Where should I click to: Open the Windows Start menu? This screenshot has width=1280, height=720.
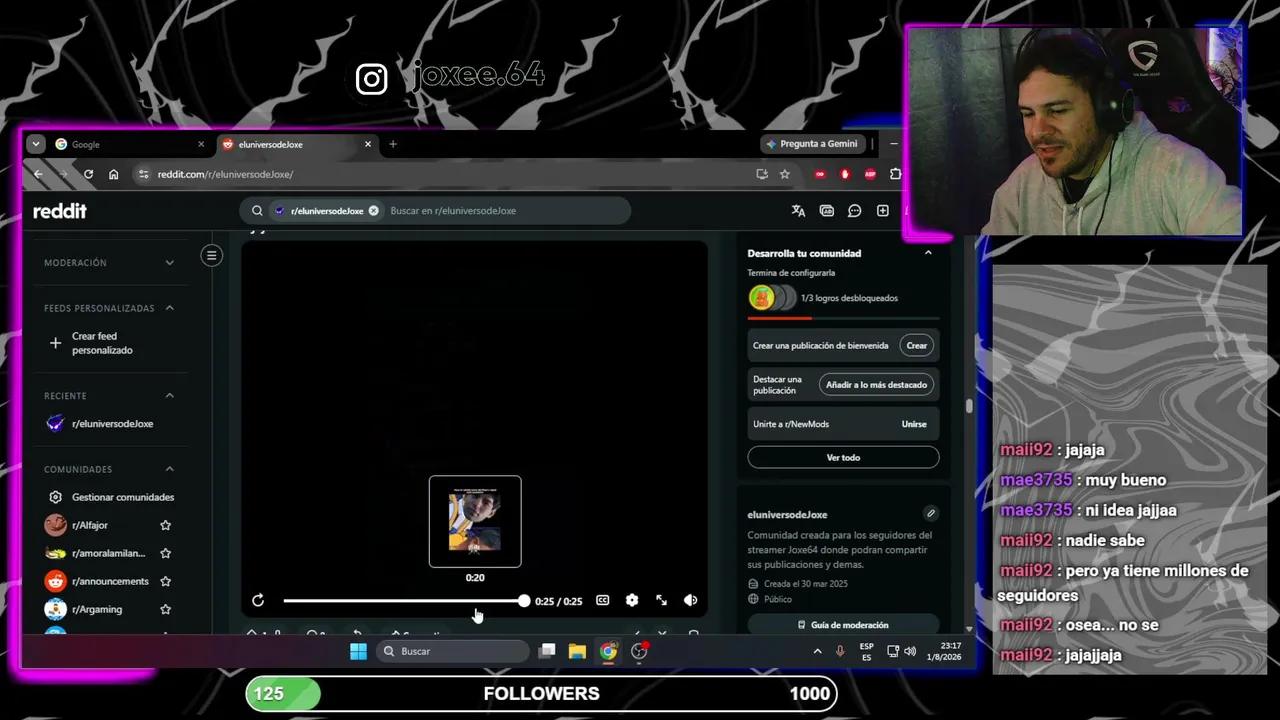[358, 652]
